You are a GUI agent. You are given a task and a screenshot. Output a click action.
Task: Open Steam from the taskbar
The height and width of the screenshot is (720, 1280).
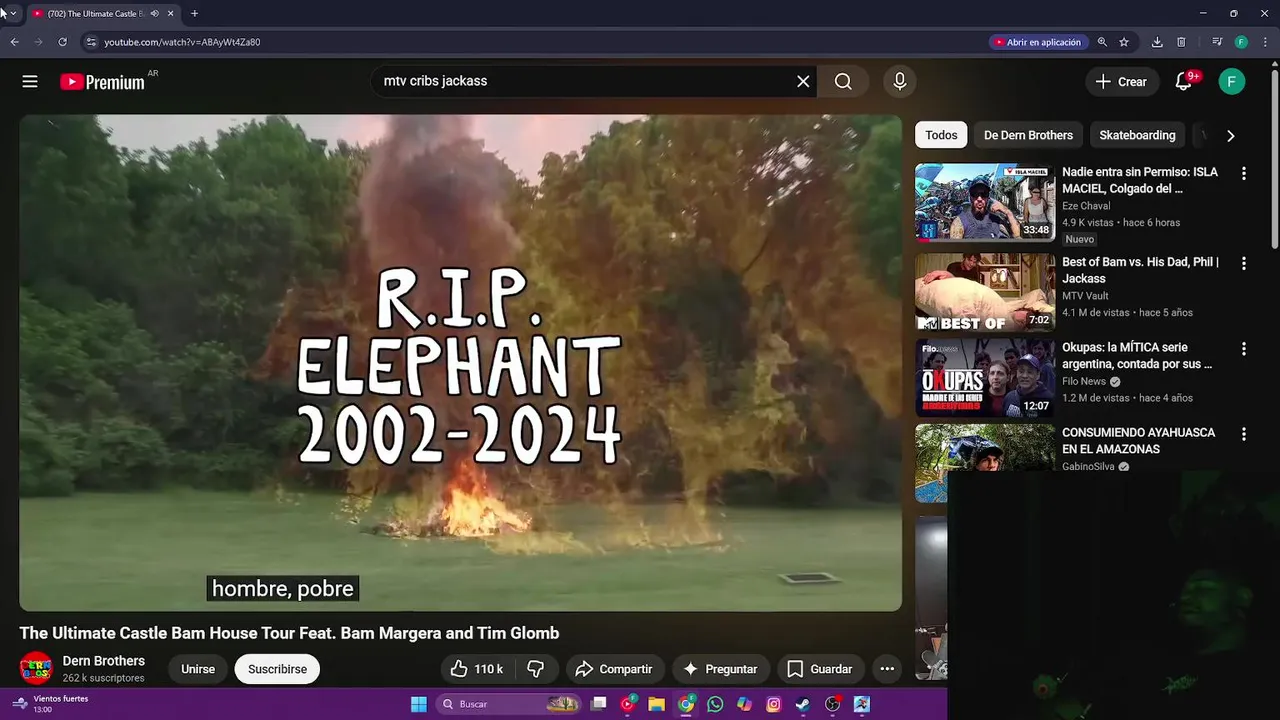[x=803, y=704]
